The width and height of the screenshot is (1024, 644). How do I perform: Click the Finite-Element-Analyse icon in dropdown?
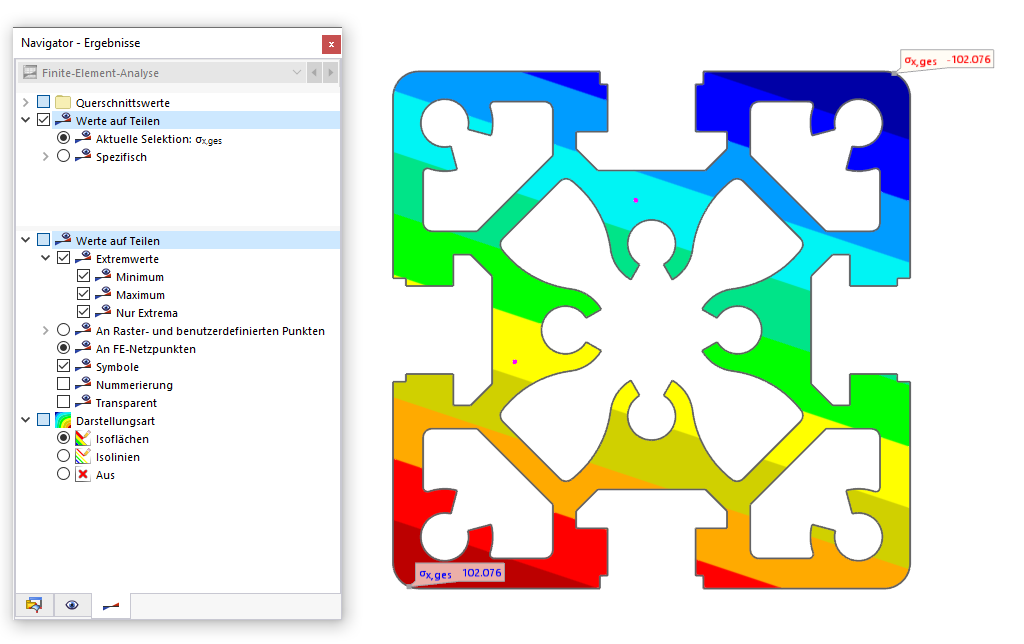click(30, 72)
